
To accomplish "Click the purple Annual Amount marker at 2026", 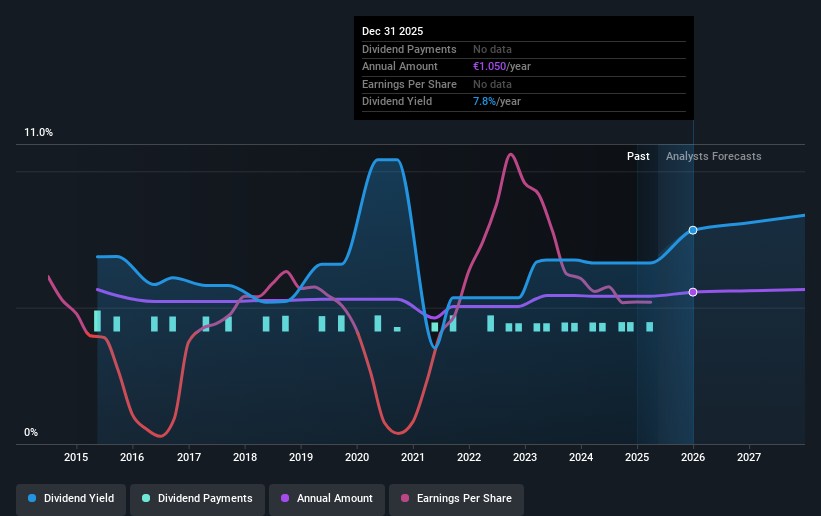I will pyautogui.click(x=693, y=292).
